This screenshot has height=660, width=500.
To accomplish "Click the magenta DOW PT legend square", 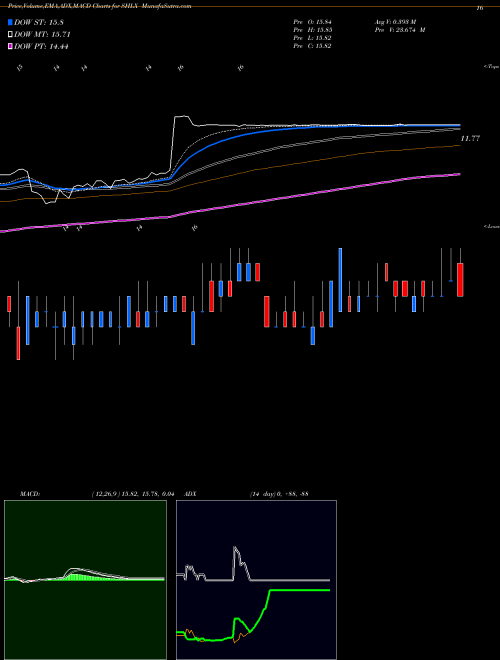I will tap(10, 47).
